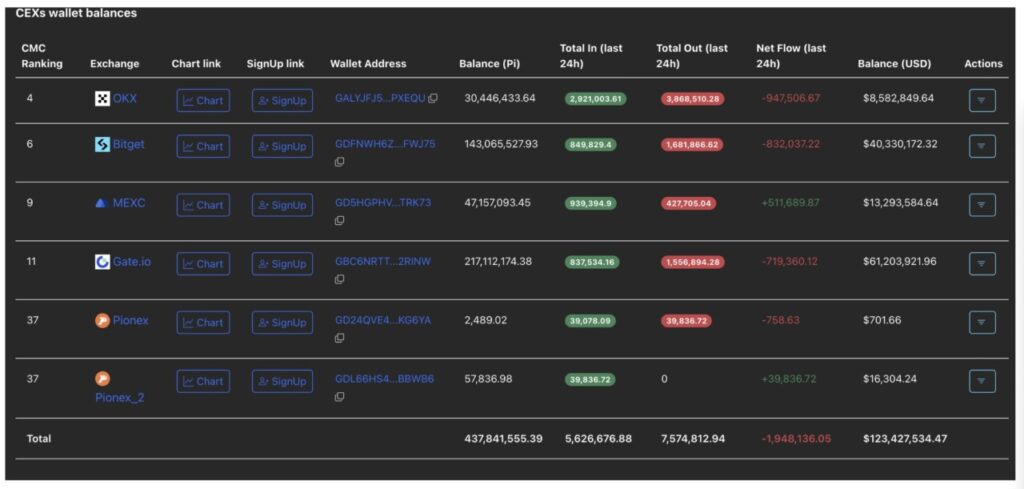Copy the Pionex_2 wallet address icon
This screenshot has height=489, width=1024.
339,397
